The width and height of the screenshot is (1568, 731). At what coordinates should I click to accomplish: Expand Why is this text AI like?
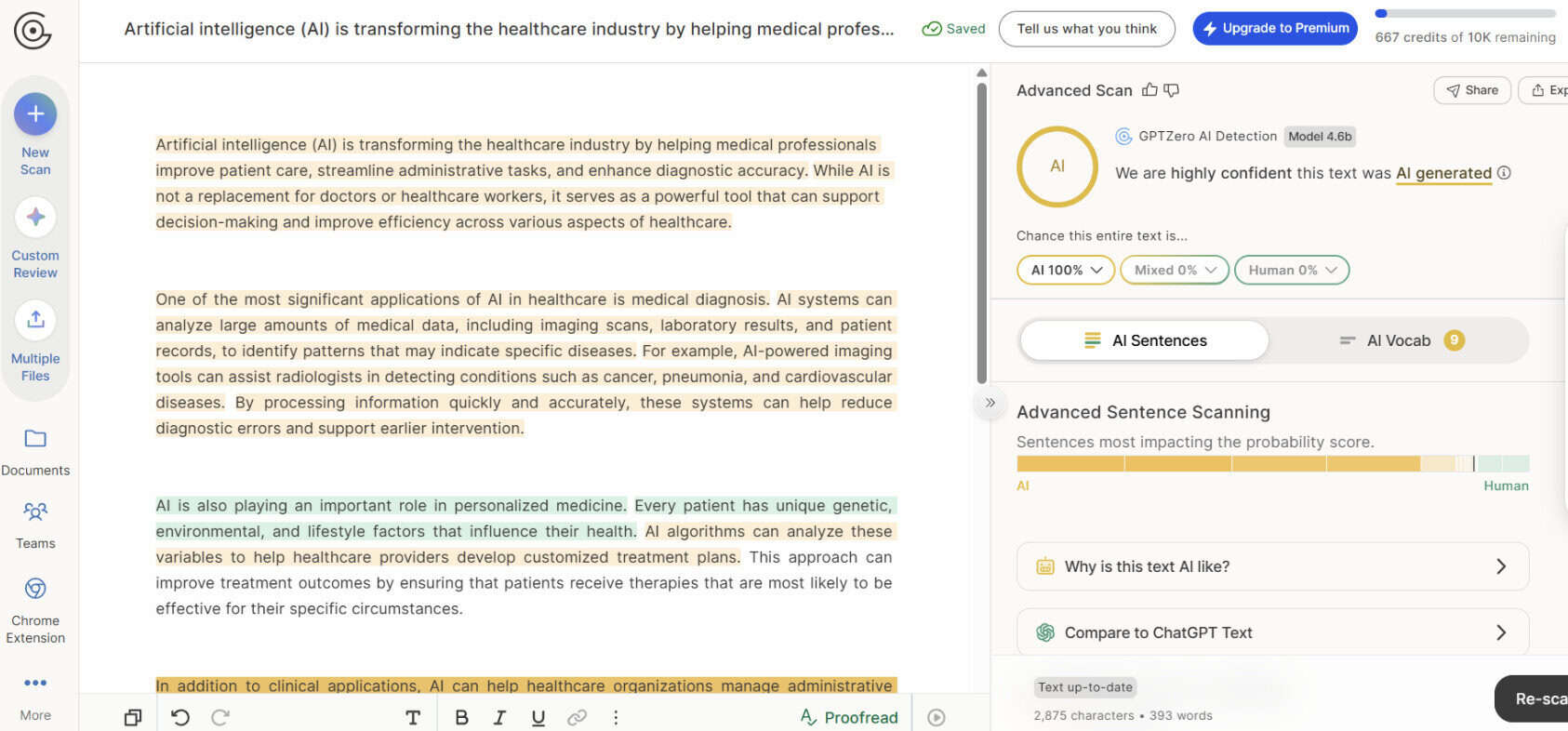tap(1272, 566)
